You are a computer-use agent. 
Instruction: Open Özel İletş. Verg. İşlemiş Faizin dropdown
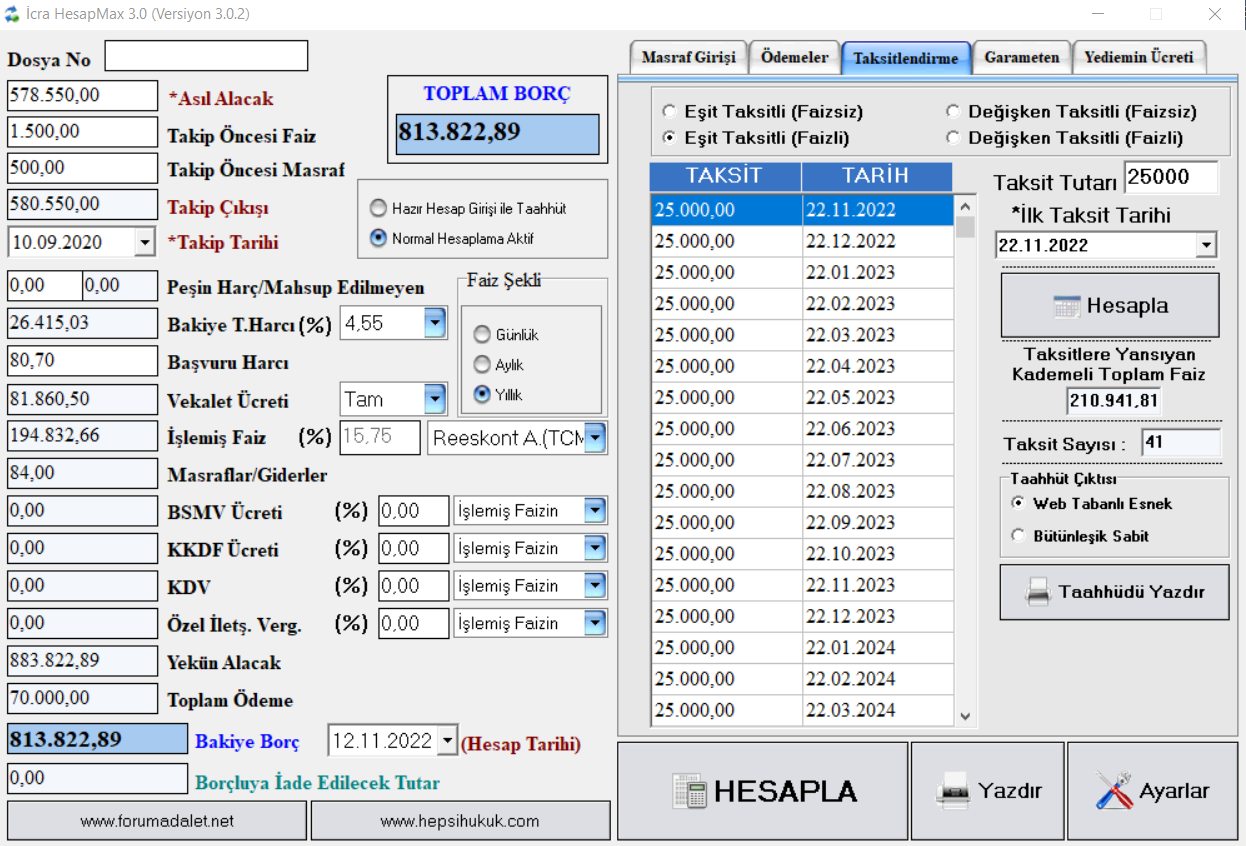pyautogui.click(x=595, y=623)
